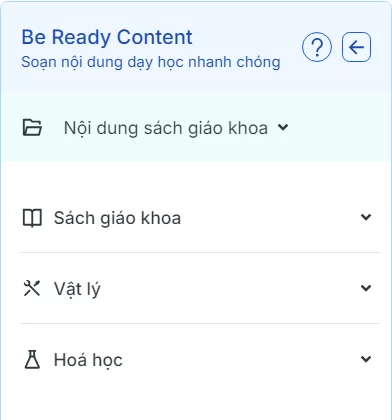Click the flask icon beside Hoá học
The width and height of the screenshot is (392, 420).
(x=32, y=359)
